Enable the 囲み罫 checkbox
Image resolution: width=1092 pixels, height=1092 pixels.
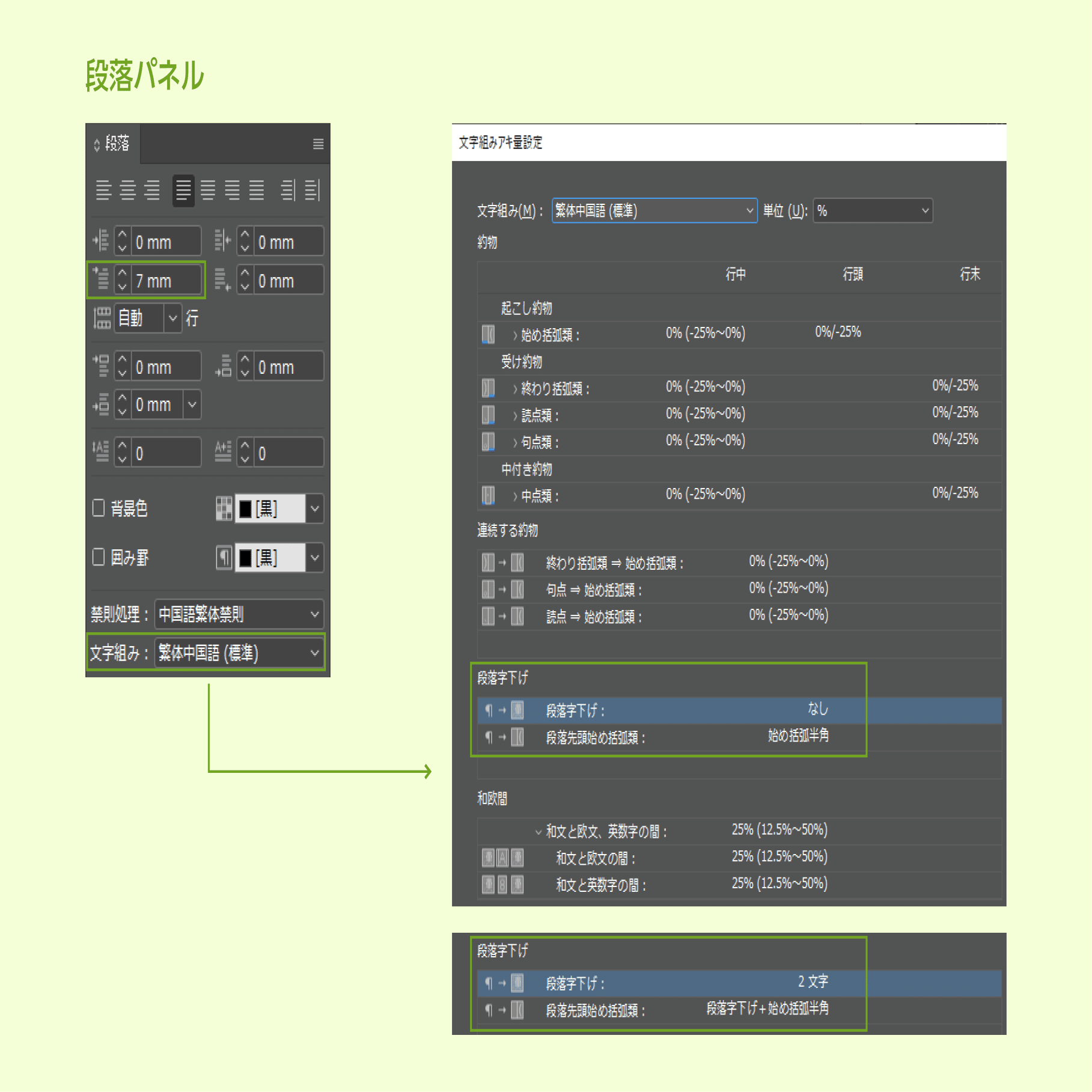[99, 557]
